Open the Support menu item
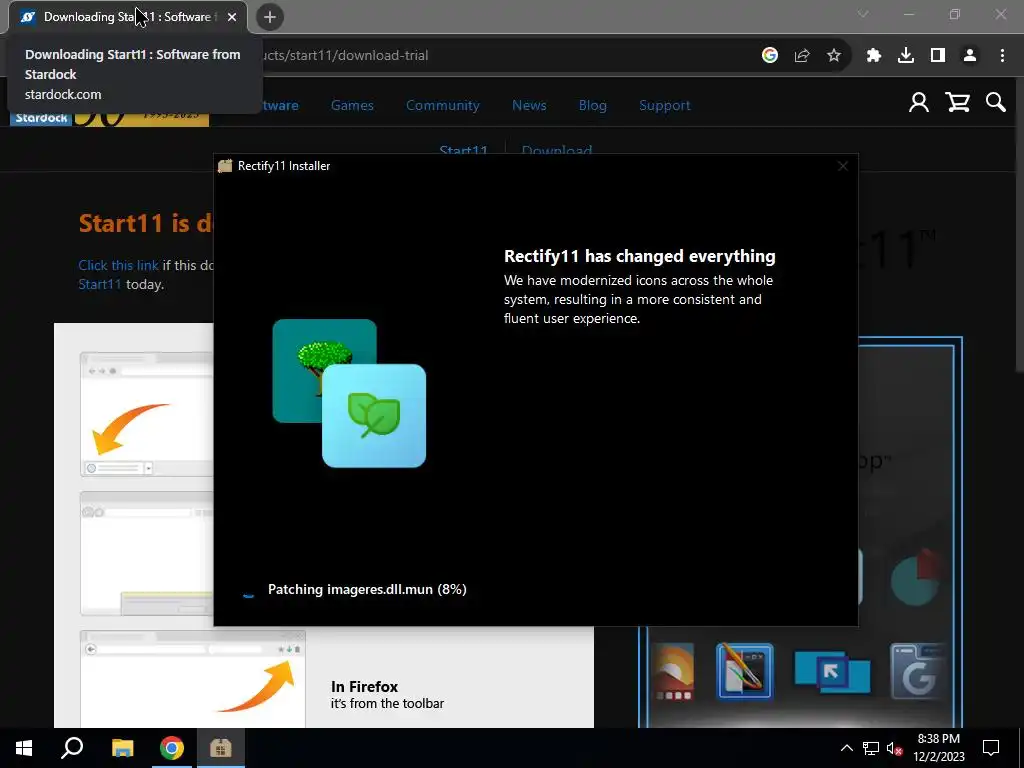 [664, 105]
